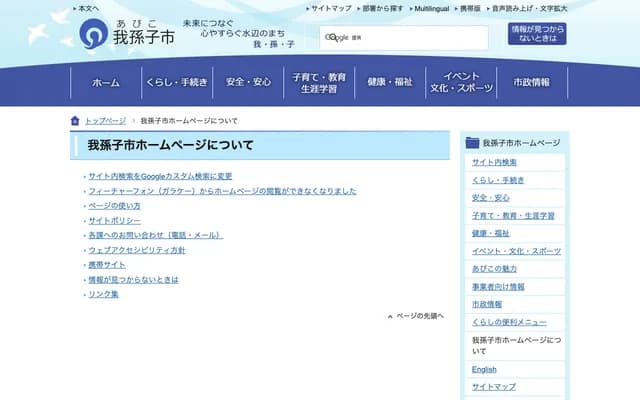Click the Google custom search field
The image size is (640, 400).
(x=404, y=38)
